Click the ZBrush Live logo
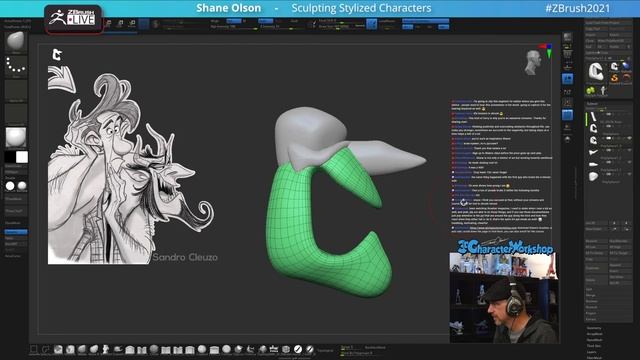This screenshot has width=640, height=360. (73, 18)
